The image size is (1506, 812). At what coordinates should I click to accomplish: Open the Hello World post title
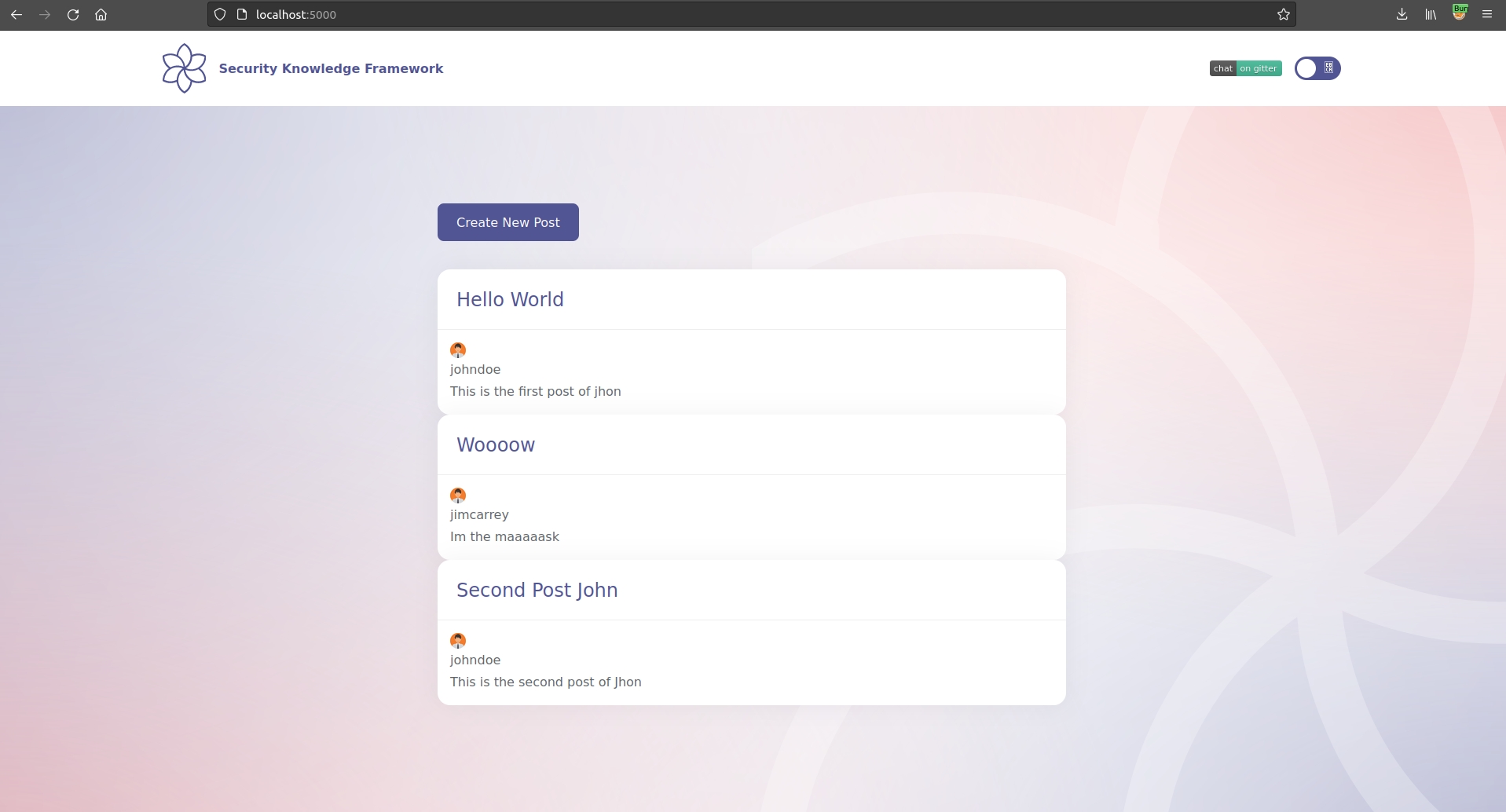510,299
